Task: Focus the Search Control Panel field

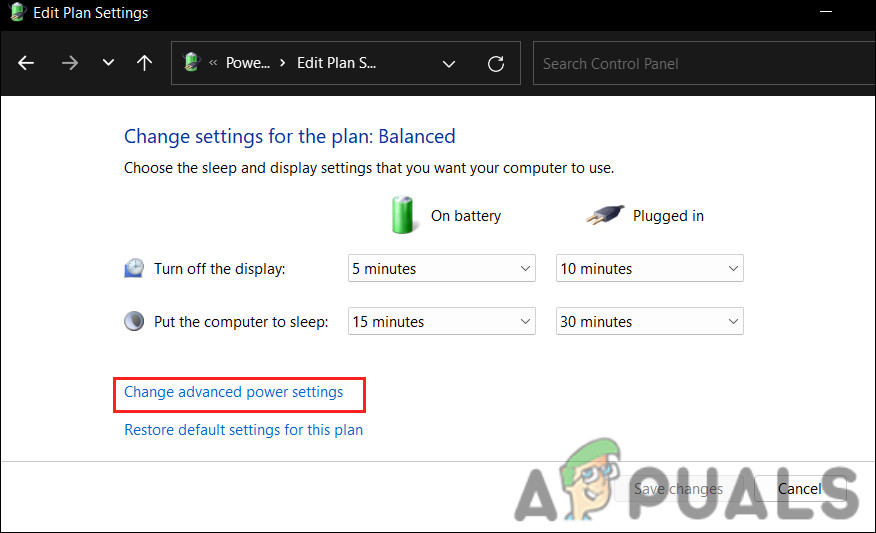Action: [704, 64]
